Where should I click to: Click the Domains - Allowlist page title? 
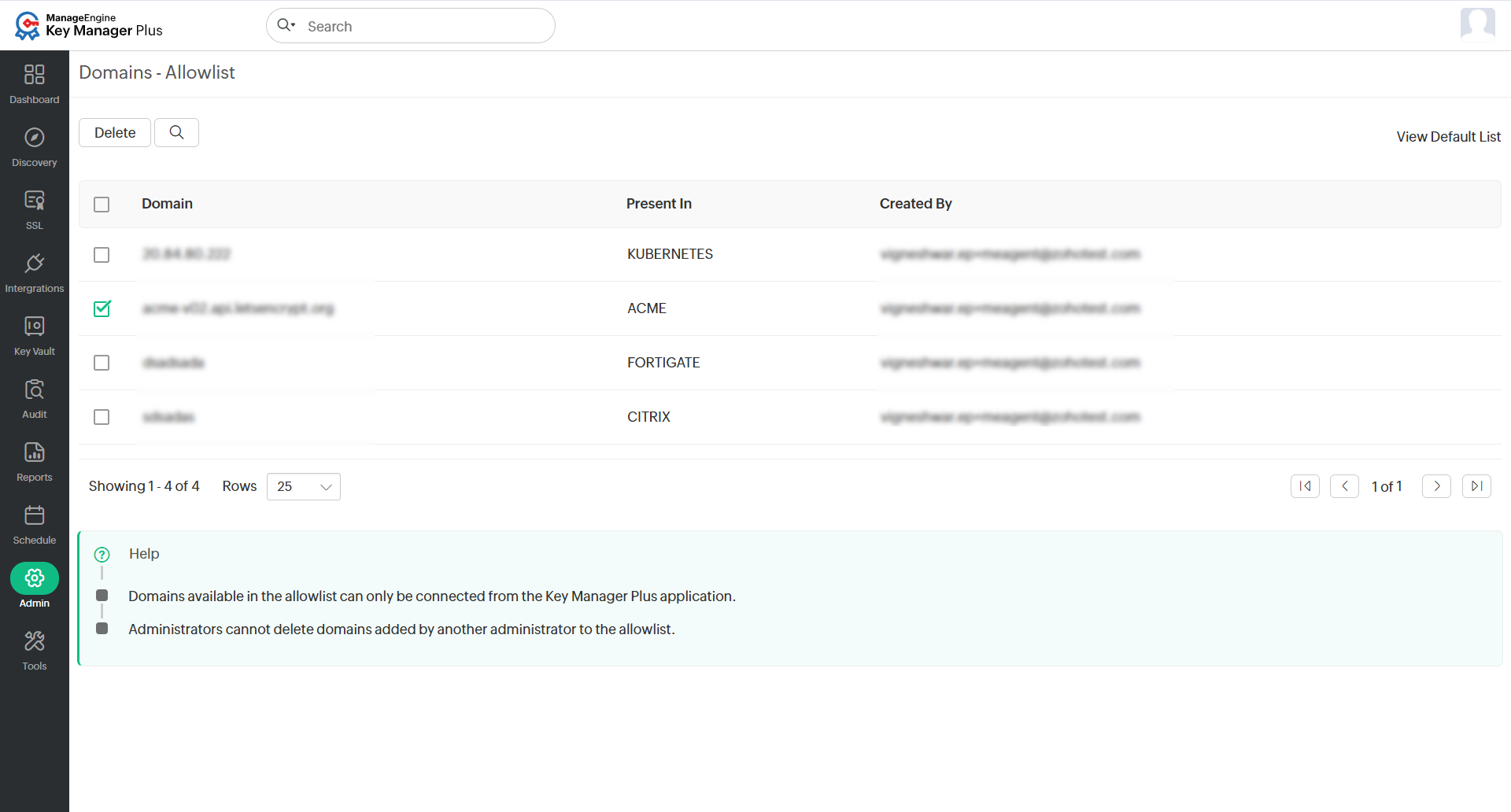(157, 72)
